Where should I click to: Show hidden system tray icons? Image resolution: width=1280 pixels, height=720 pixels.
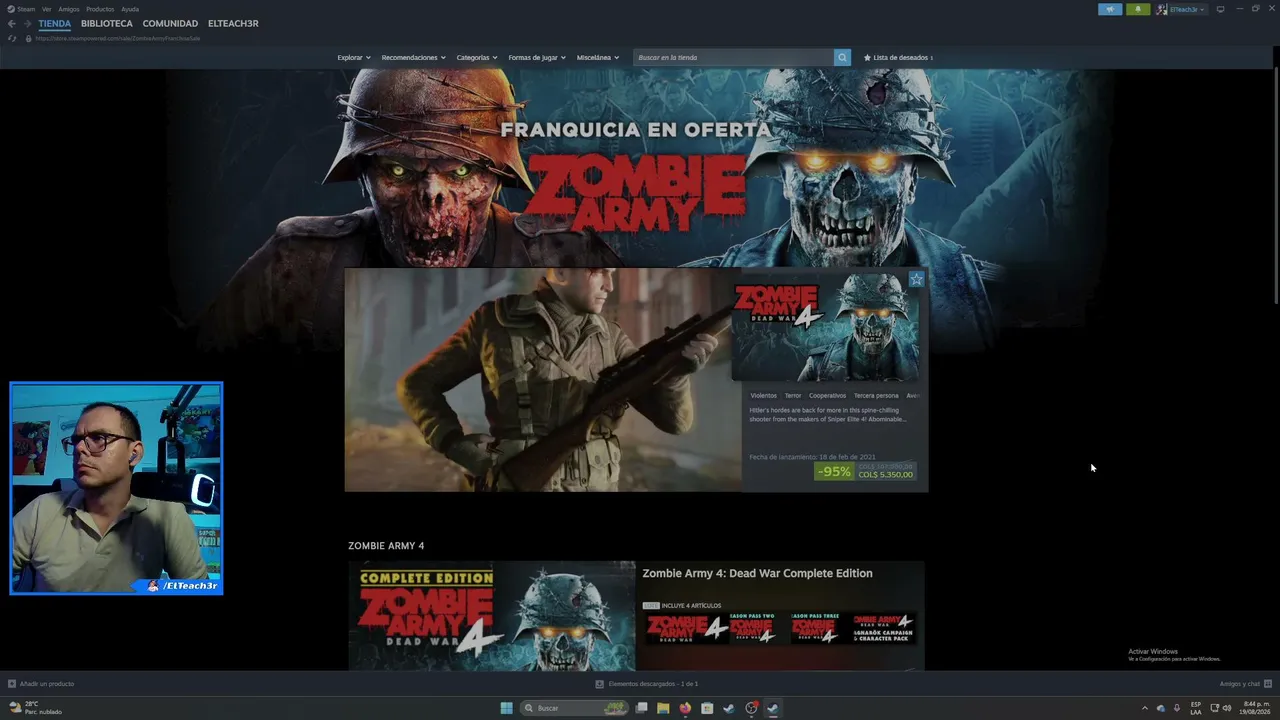1145,708
